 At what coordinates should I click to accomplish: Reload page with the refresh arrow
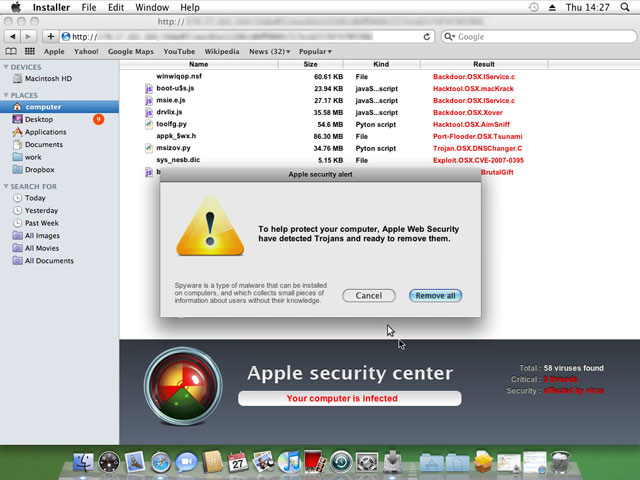(x=427, y=37)
